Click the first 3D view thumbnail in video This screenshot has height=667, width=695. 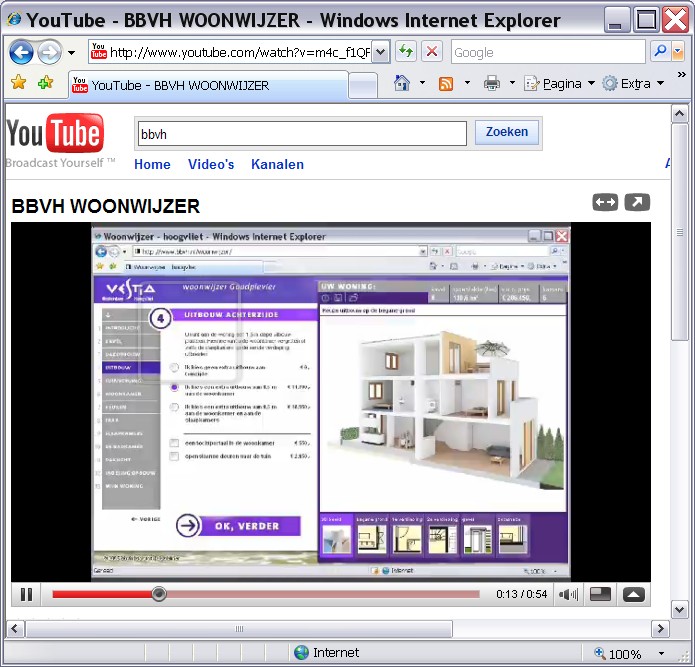point(336,539)
